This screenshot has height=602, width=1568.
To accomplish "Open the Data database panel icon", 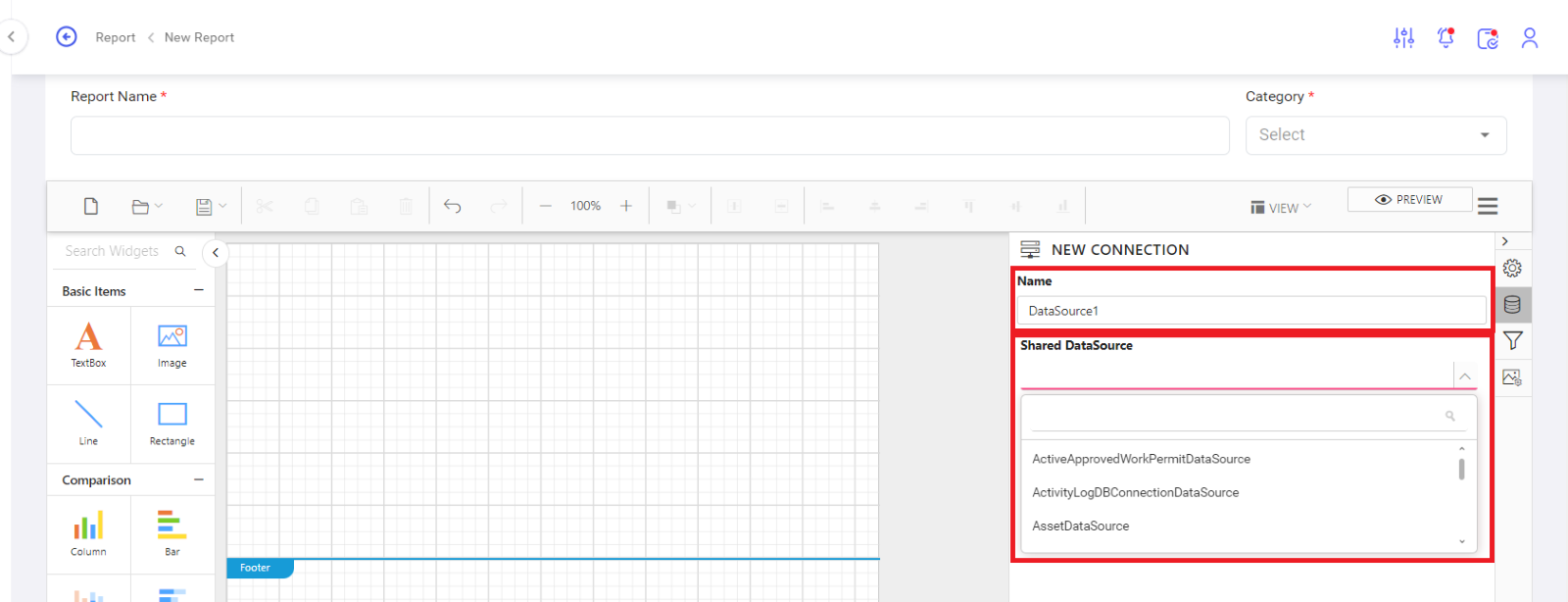I will click(x=1512, y=304).
